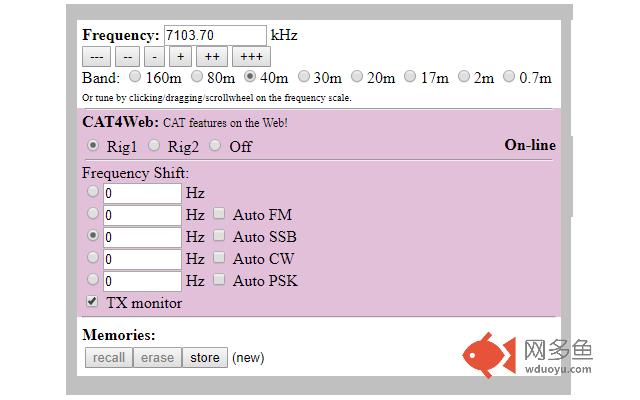Click the Auto CW row Hz input field
This screenshot has height=400, width=640.
pyautogui.click(x=142, y=260)
